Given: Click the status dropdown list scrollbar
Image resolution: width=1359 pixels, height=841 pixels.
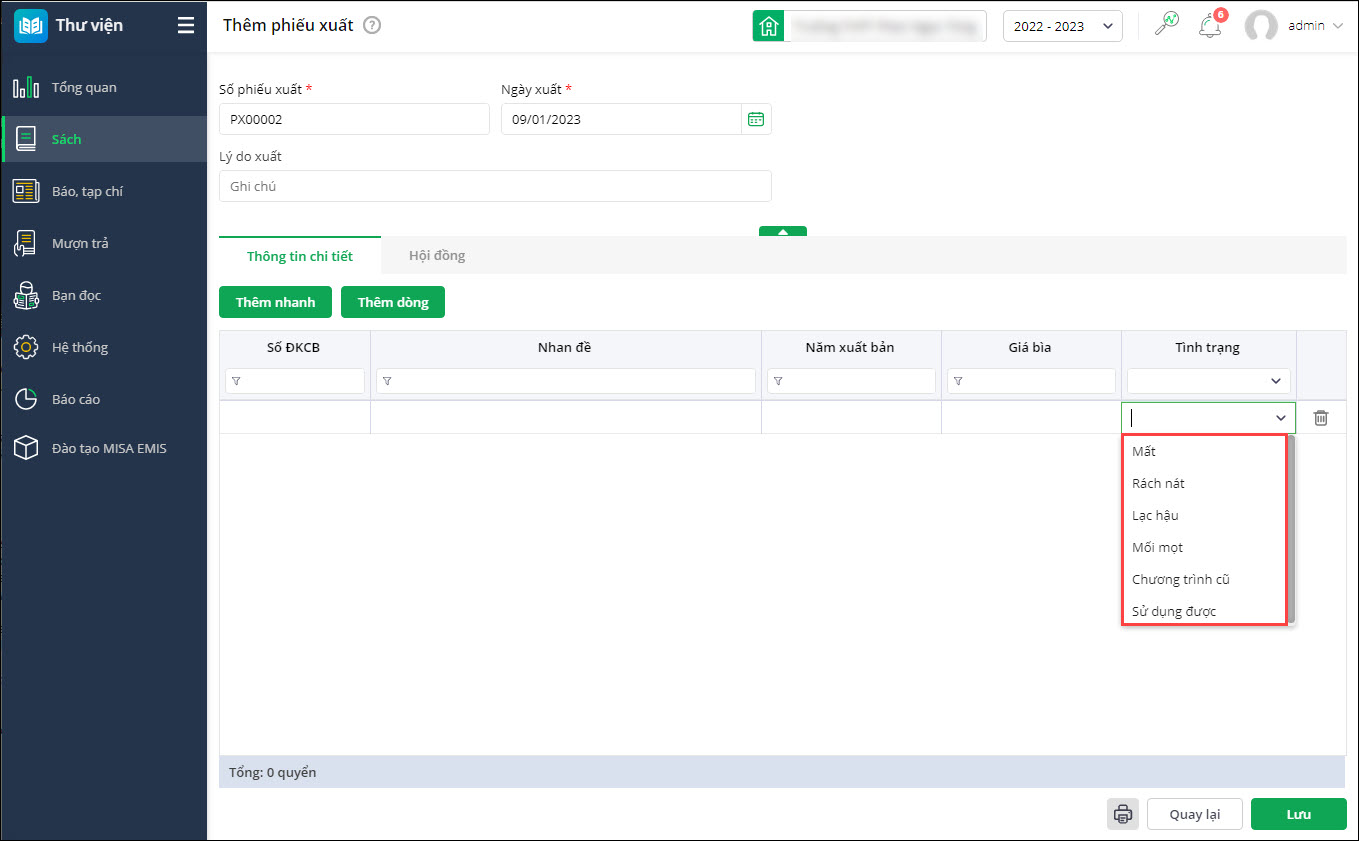Looking at the screenshot, I should point(1291,528).
